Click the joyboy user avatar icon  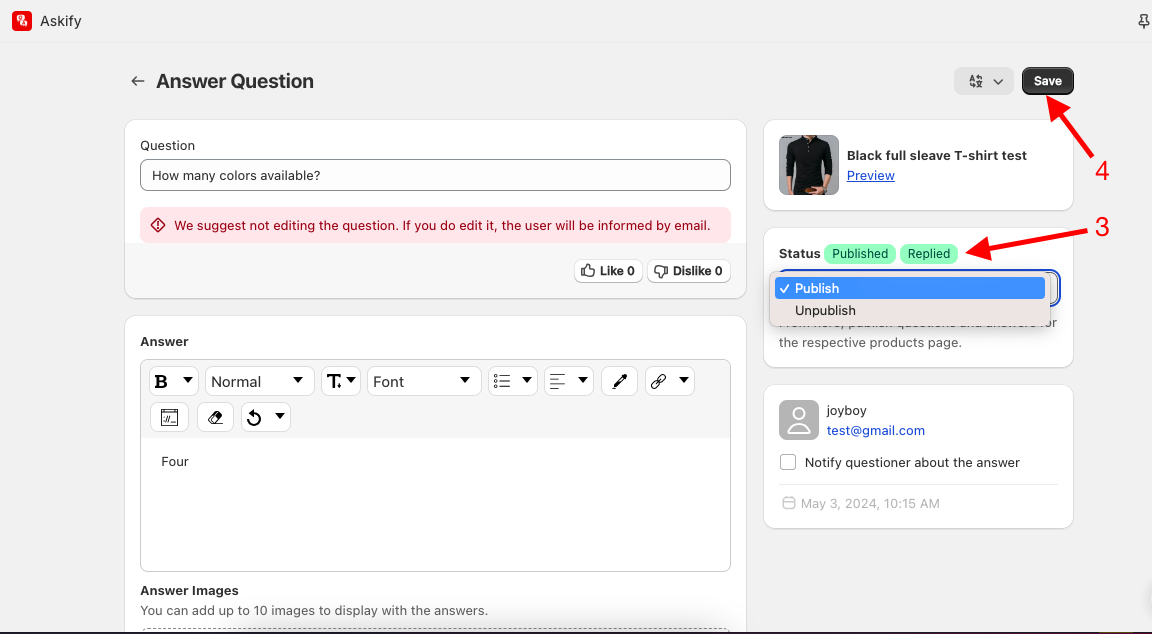799,420
